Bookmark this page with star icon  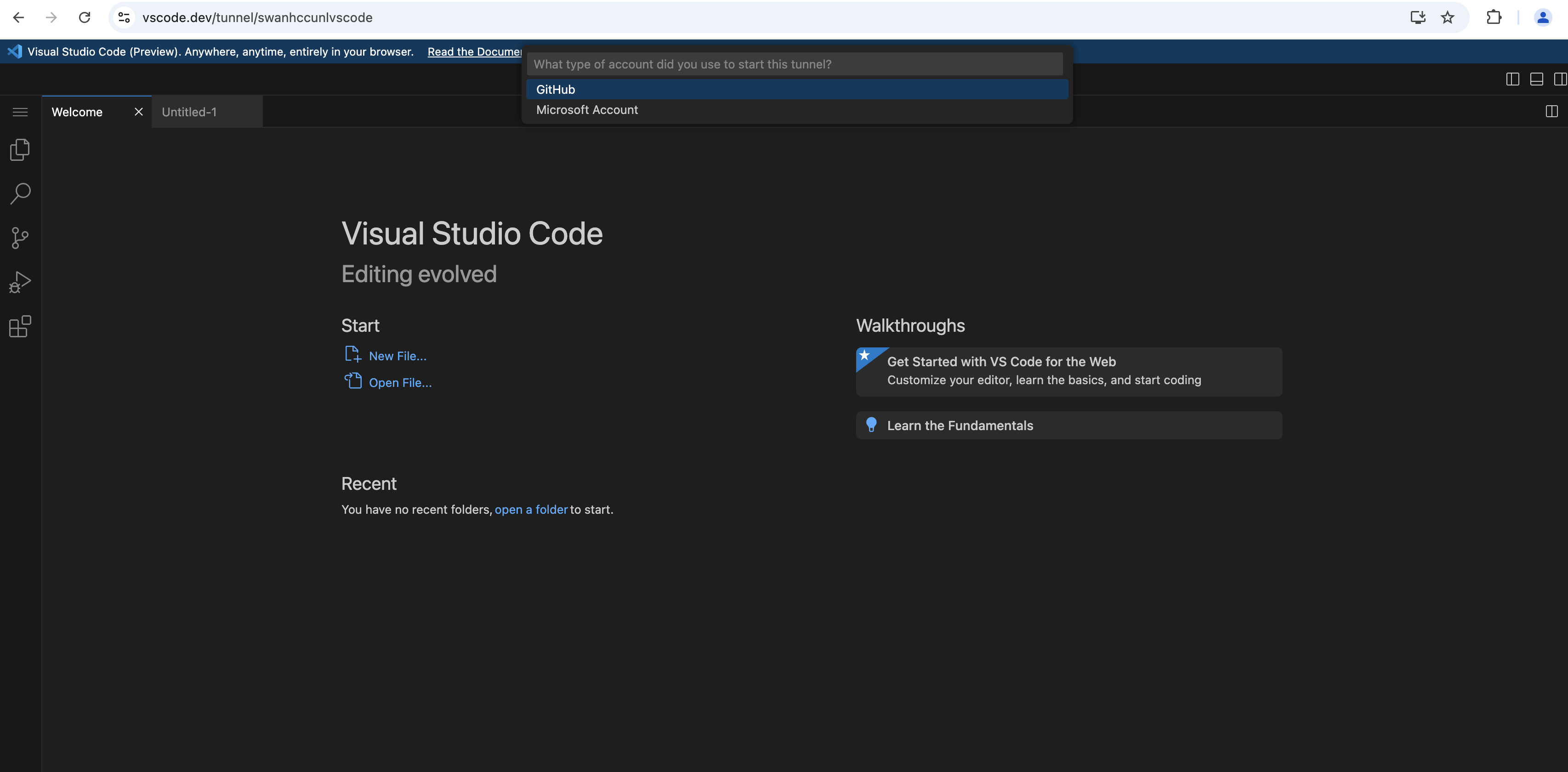pos(1448,17)
